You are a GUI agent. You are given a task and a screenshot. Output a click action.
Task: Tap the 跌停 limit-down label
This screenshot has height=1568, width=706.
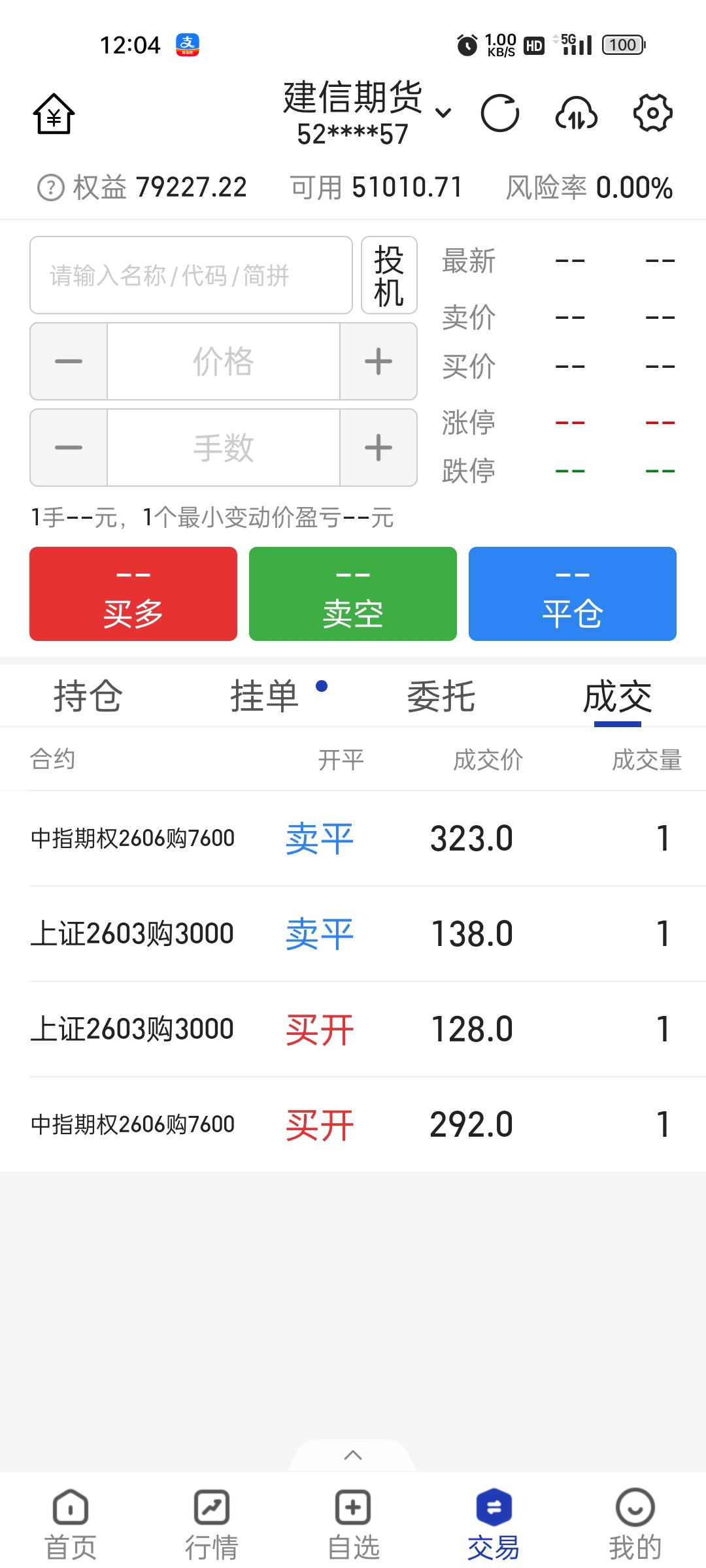pyautogui.click(x=469, y=470)
